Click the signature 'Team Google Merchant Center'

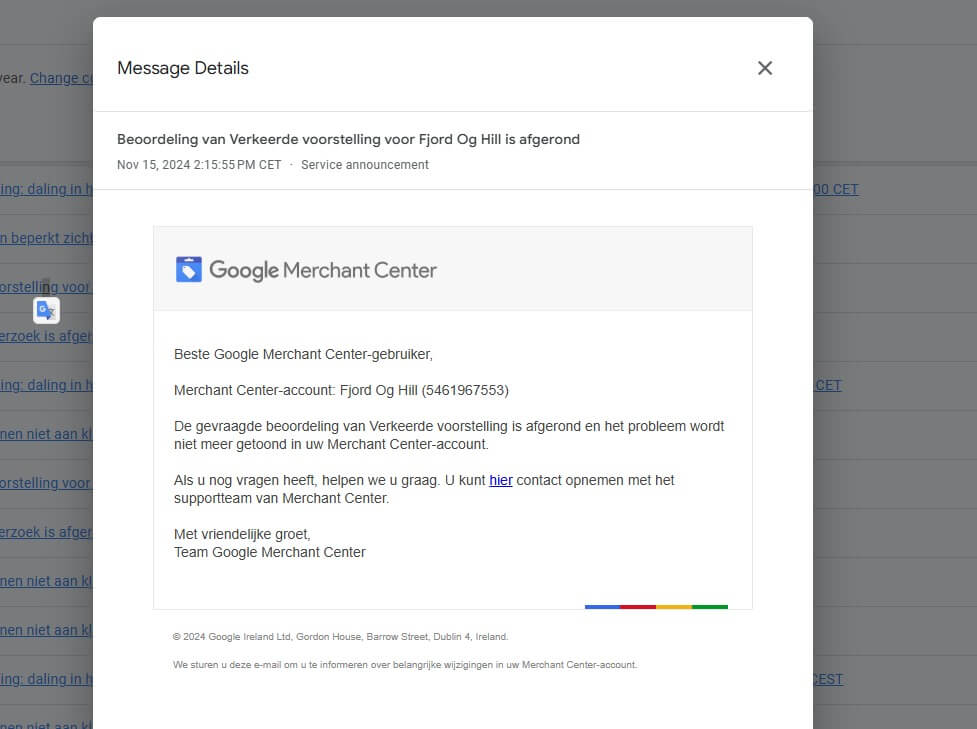(x=270, y=552)
